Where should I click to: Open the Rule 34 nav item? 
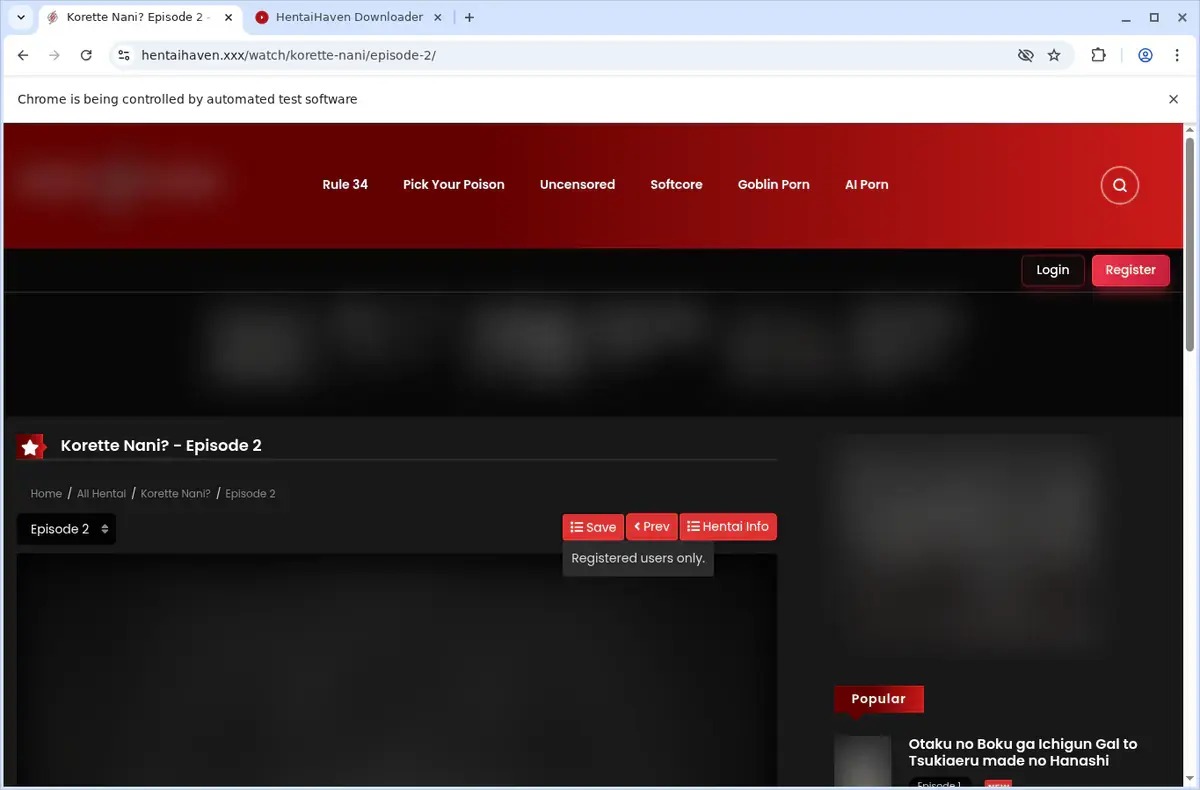(x=345, y=185)
